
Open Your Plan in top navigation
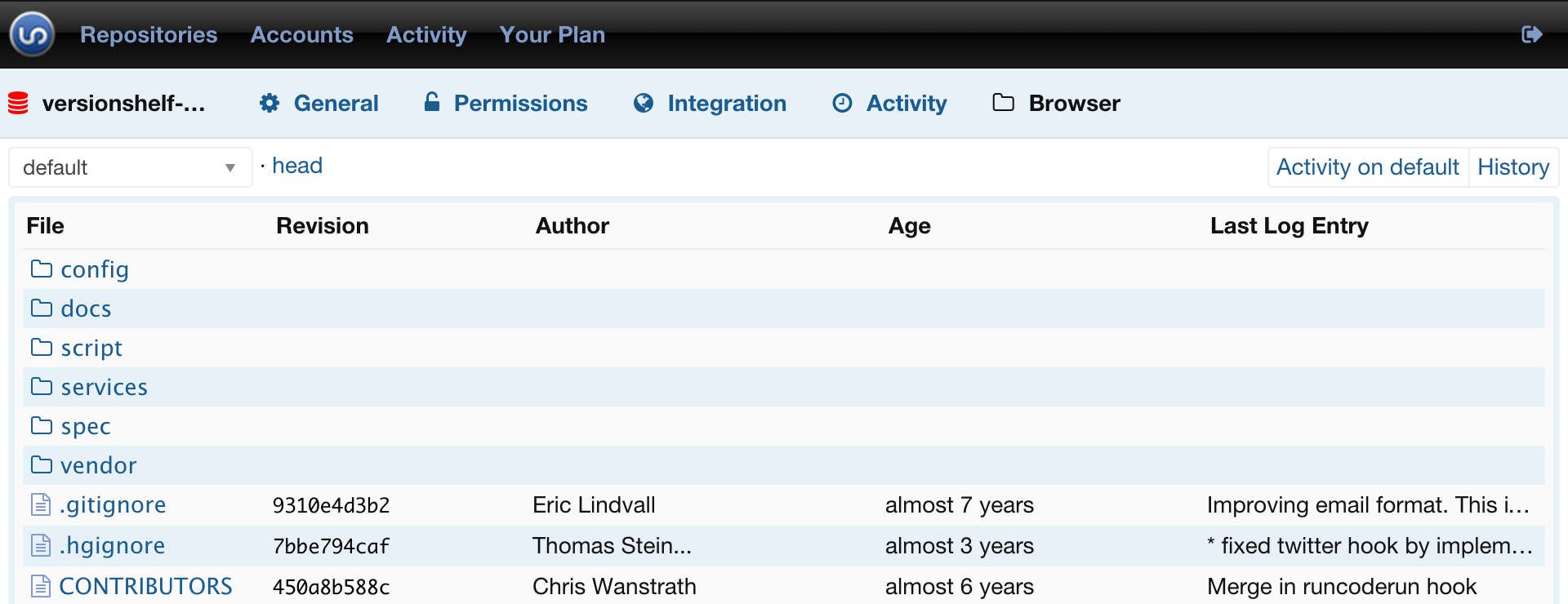pyautogui.click(x=552, y=34)
